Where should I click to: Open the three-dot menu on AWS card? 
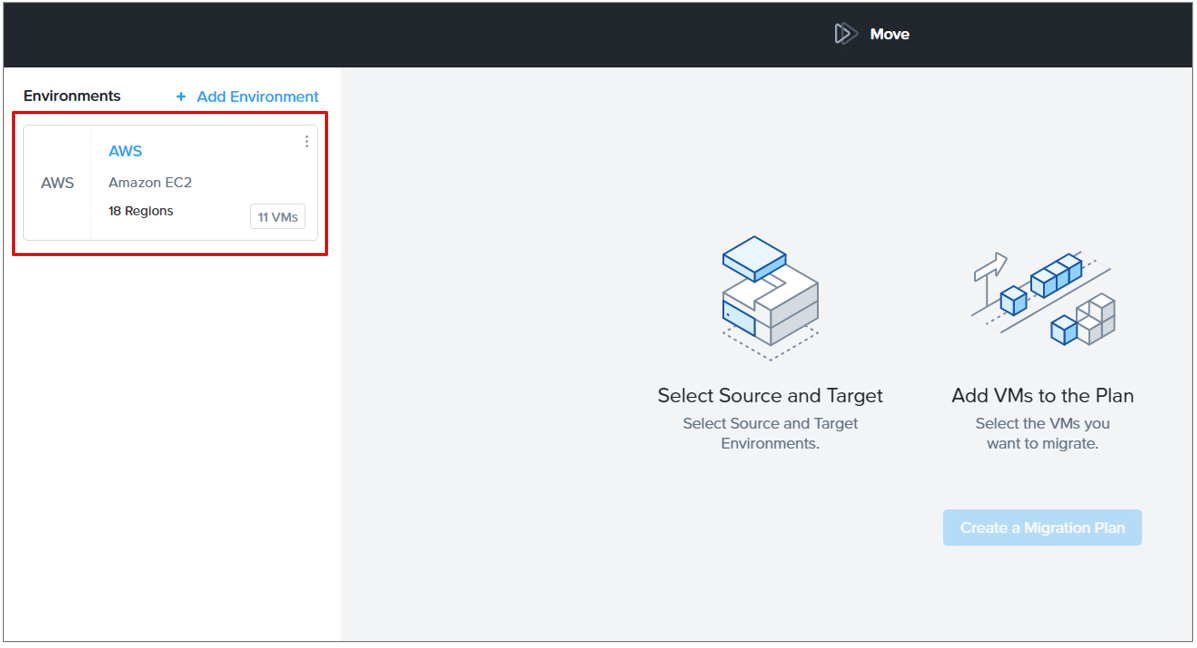tap(307, 142)
